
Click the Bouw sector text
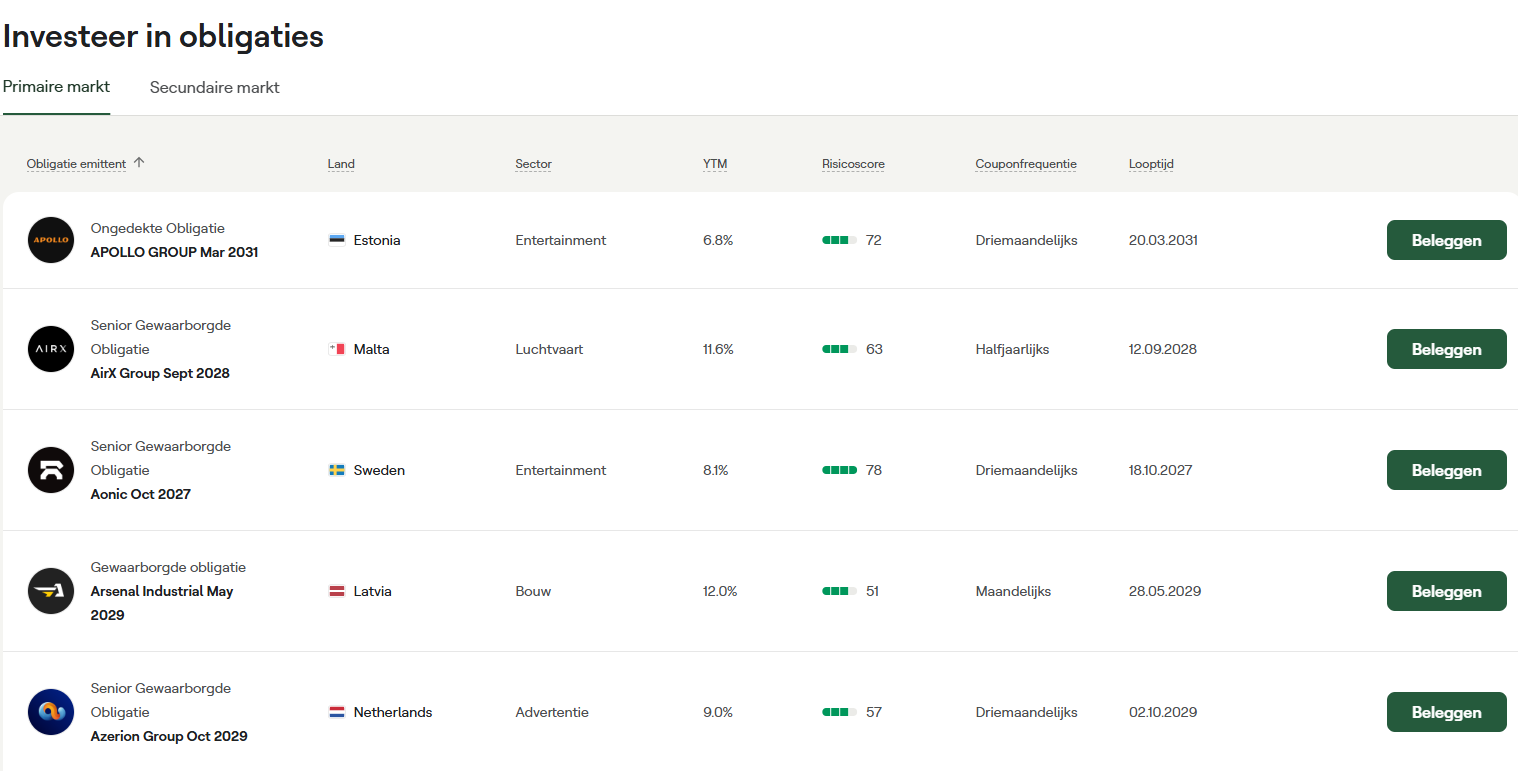click(533, 591)
